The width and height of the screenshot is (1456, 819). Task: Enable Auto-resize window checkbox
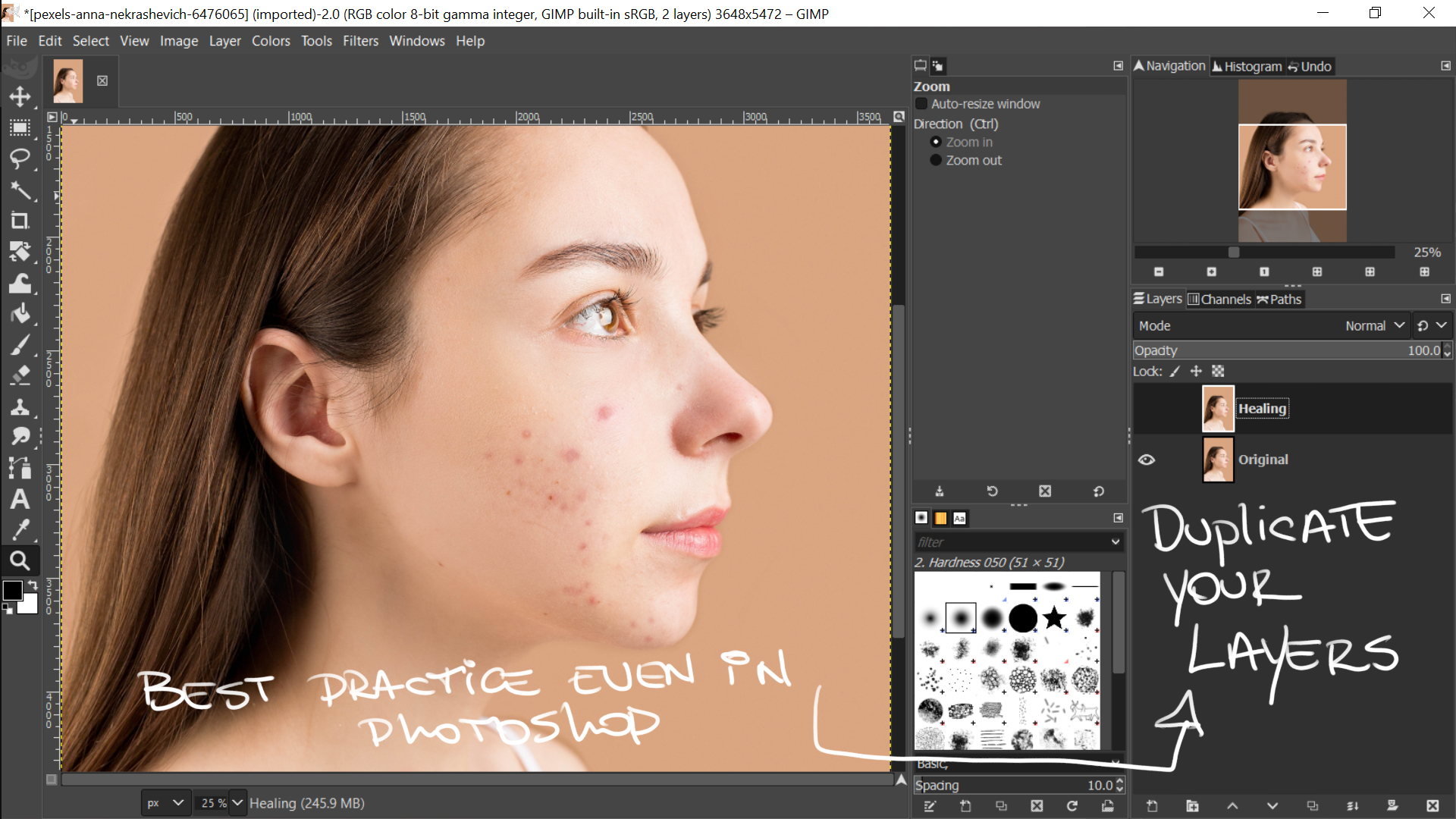coord(921,104)
